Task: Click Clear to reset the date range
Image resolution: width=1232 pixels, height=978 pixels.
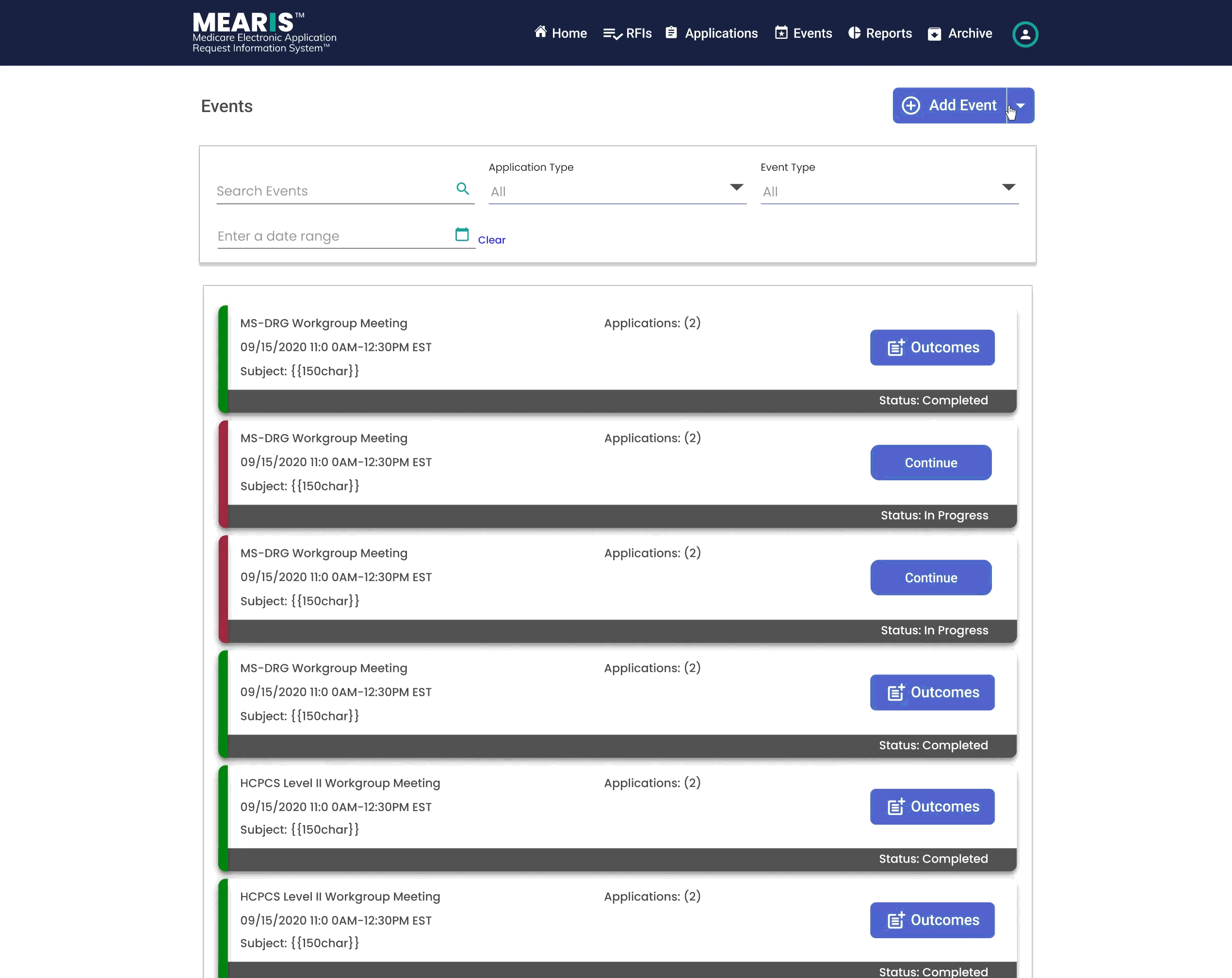Action: (x=492, y=240)
